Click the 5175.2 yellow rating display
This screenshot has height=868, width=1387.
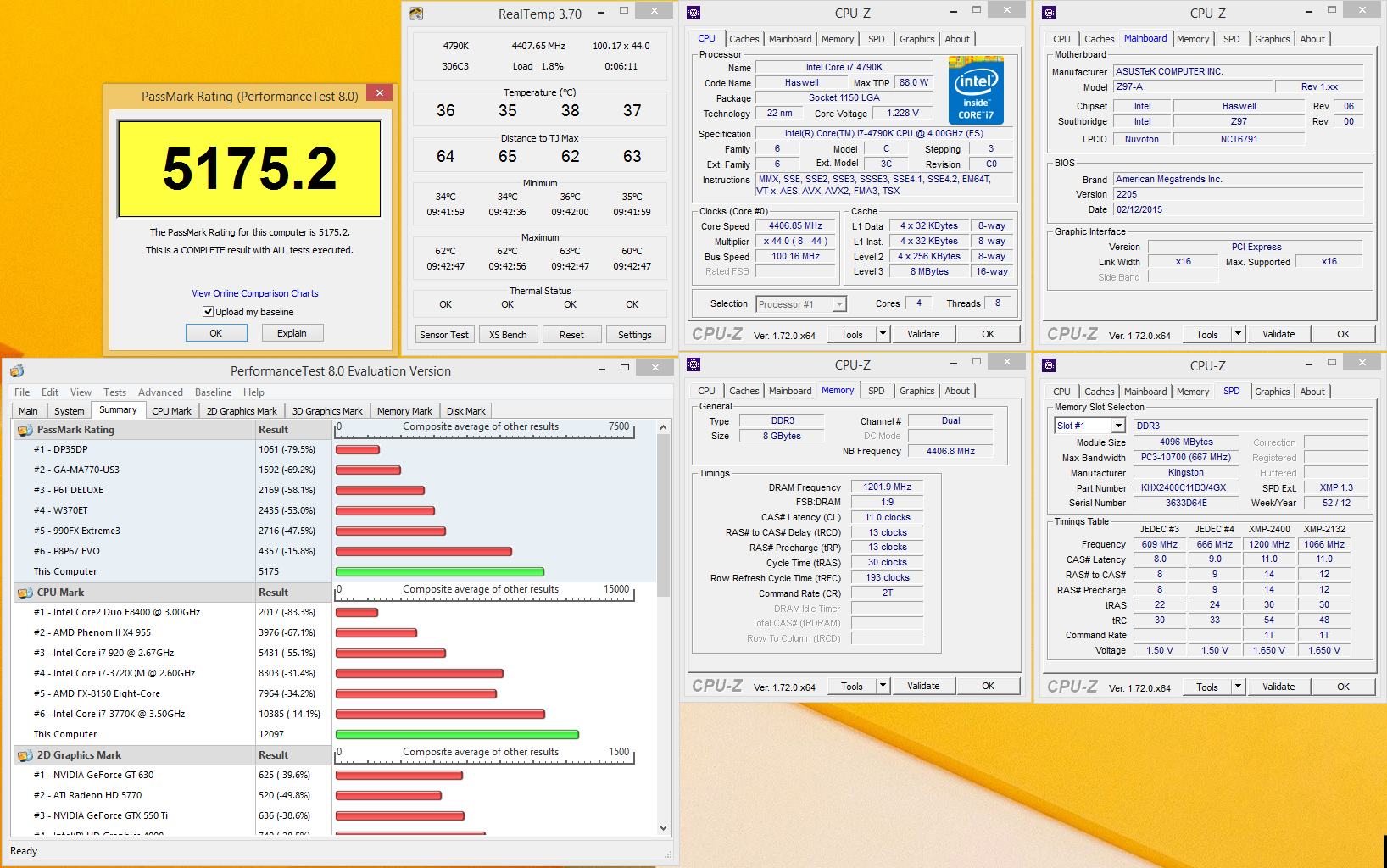click(250, 168)
